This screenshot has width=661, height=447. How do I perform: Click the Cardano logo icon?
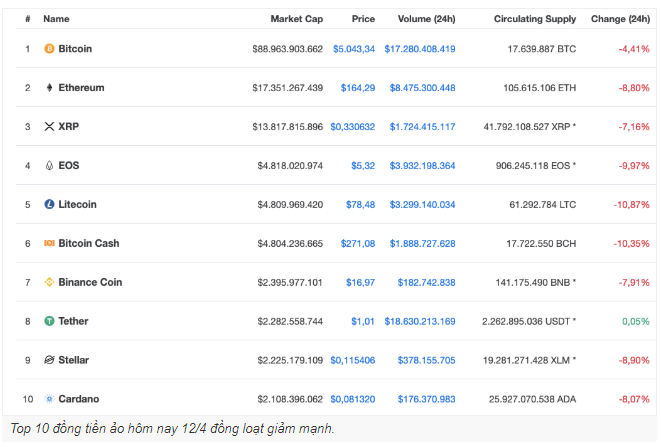49,399
